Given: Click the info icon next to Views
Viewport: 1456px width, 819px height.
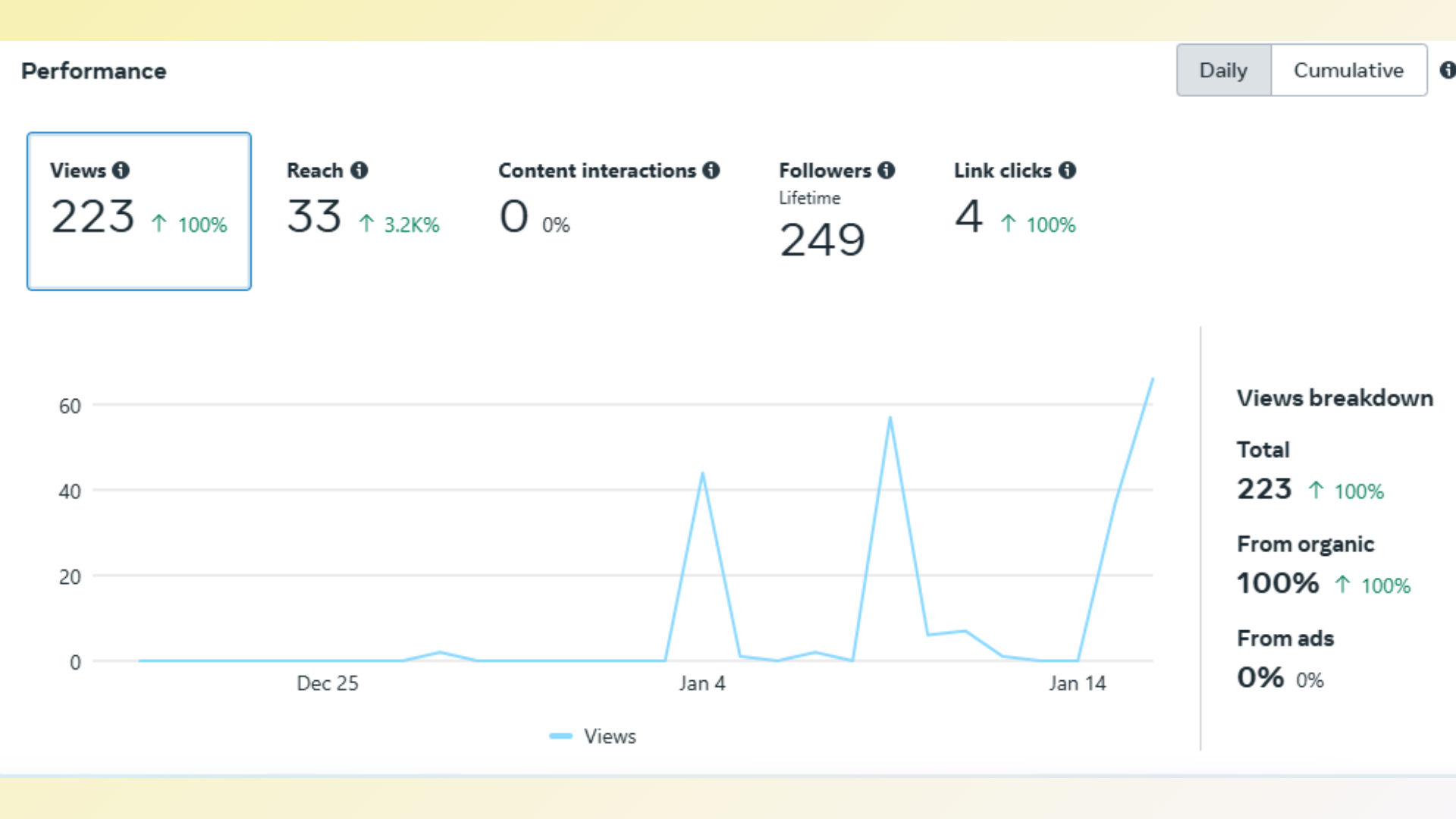Looking at the screenshot, I should pyautogui.click(x=121, y=170).
